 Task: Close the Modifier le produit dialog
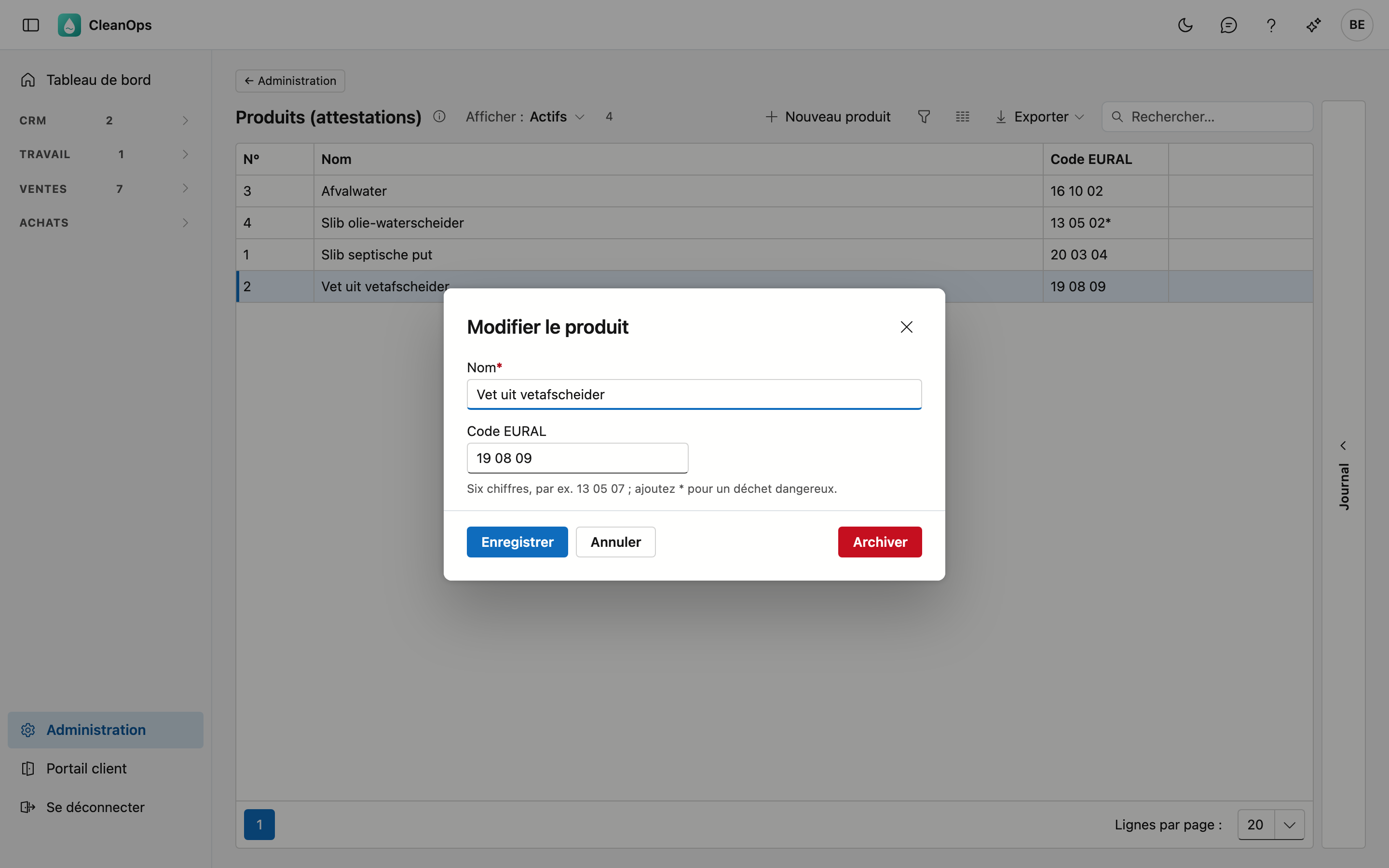(x=906, y=326)
